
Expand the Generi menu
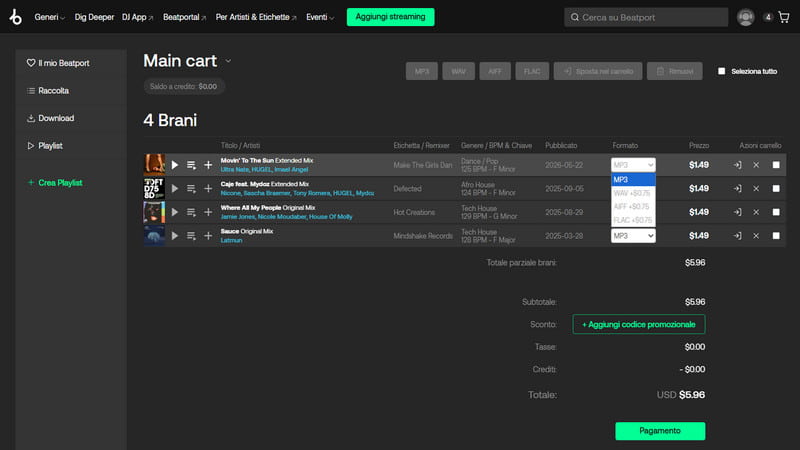(49, 17)
